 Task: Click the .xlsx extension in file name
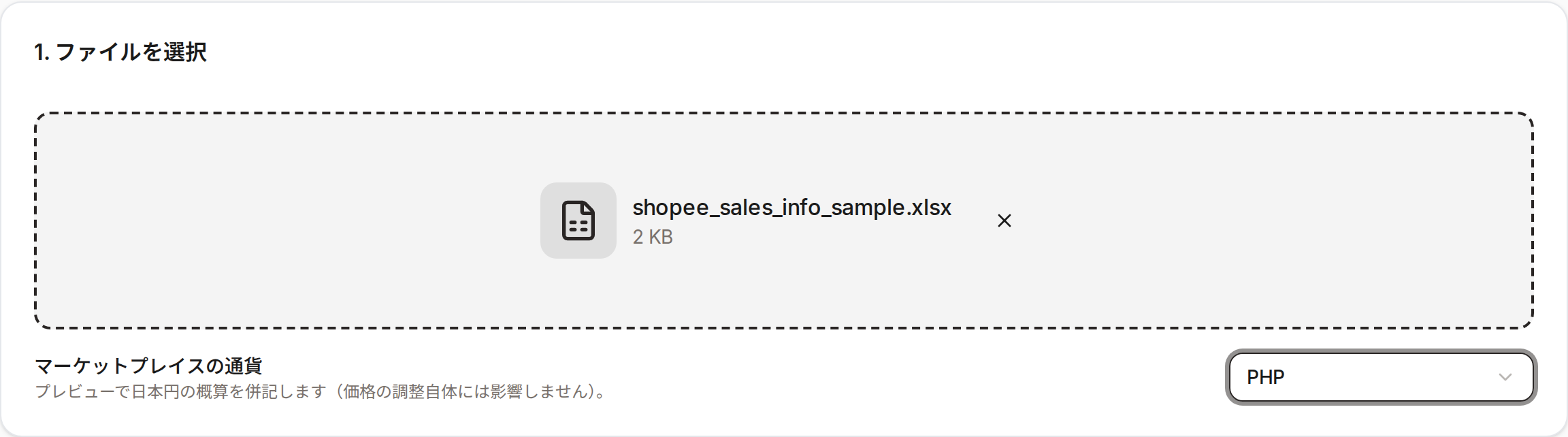(928, 208)
